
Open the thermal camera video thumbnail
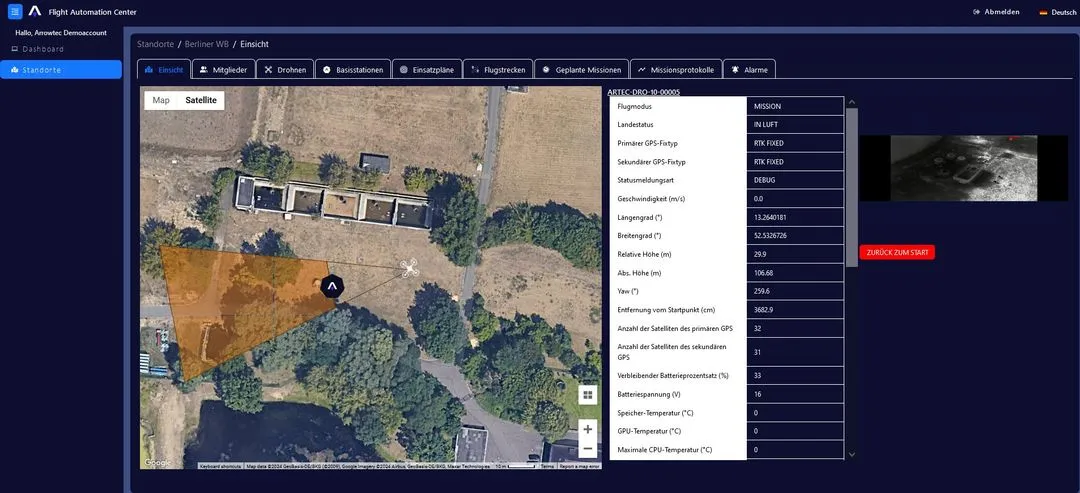pos(964,168)
